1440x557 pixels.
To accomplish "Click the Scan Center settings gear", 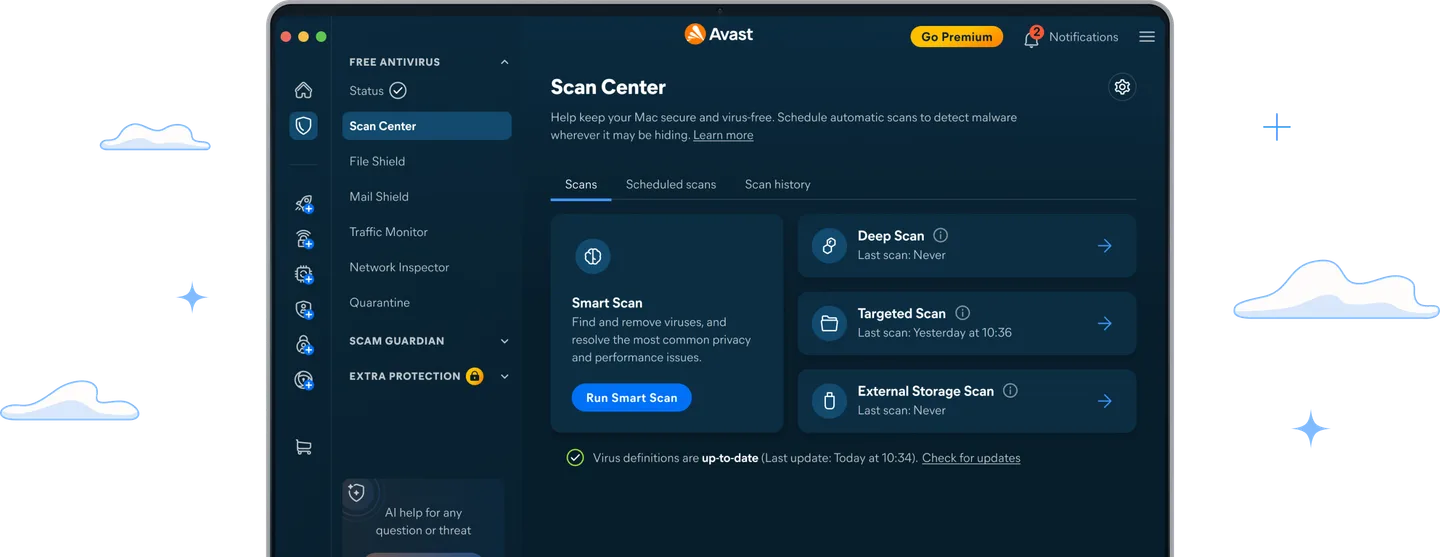I will click(x=1122, y=87).
